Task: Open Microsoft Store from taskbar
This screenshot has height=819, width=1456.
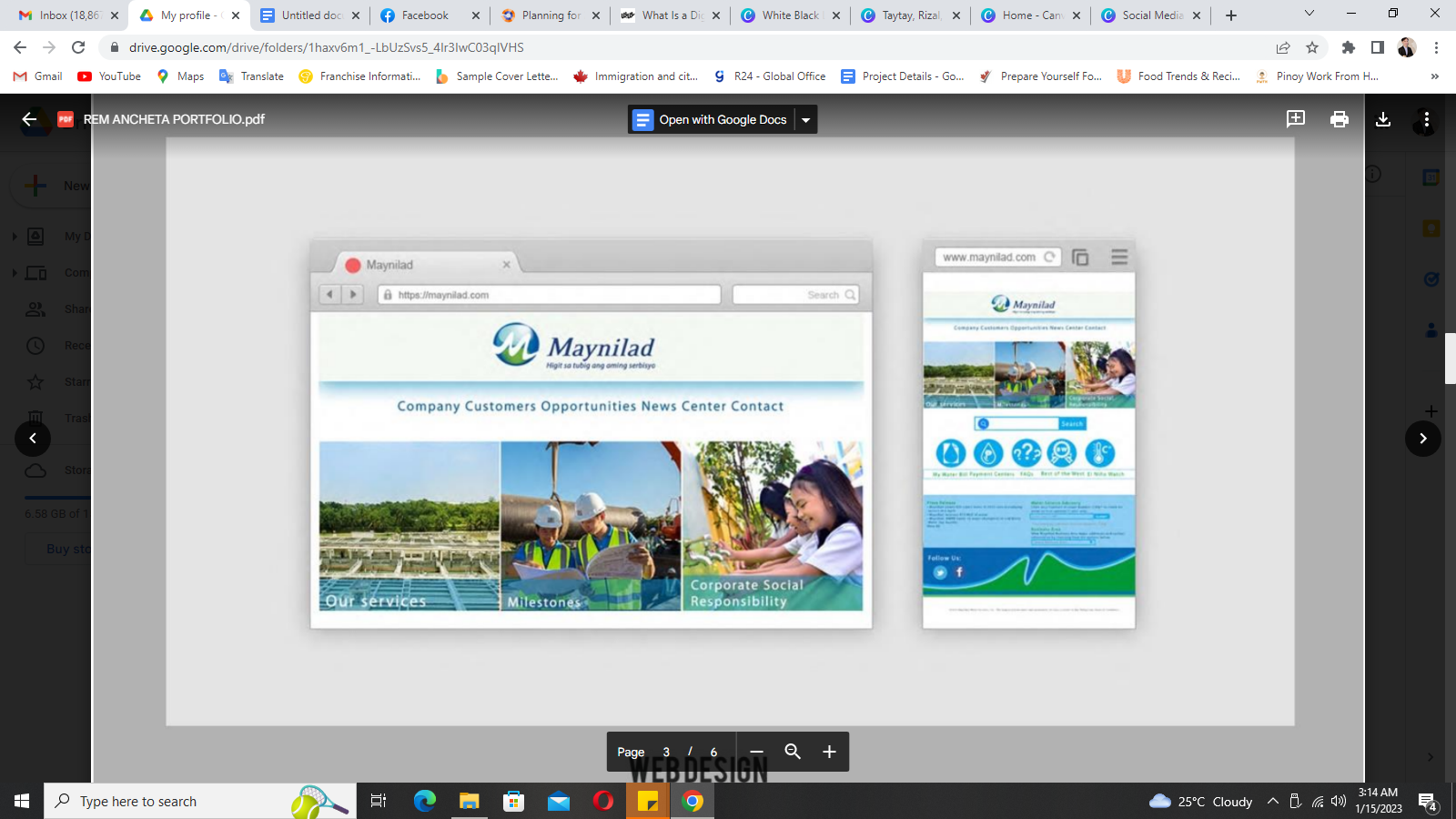Action: [514, 801]
